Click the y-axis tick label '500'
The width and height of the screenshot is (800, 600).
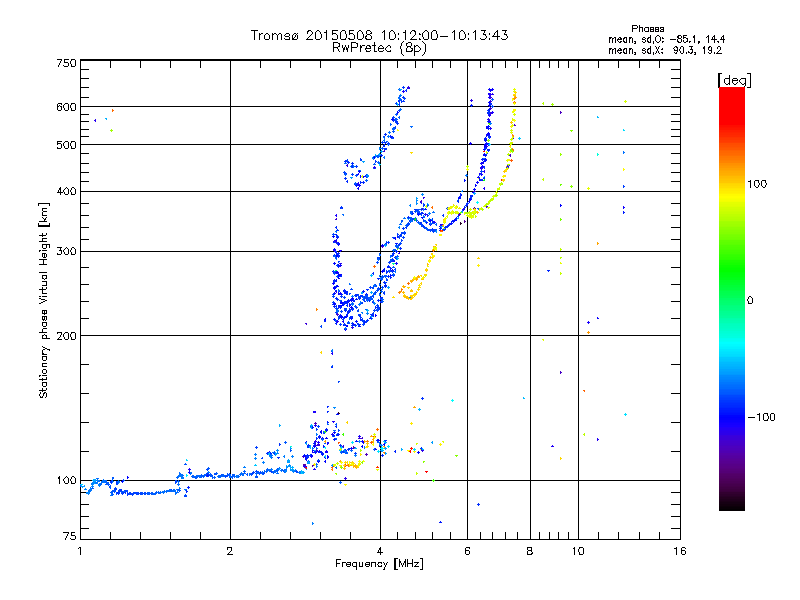[x=66, y=145]
